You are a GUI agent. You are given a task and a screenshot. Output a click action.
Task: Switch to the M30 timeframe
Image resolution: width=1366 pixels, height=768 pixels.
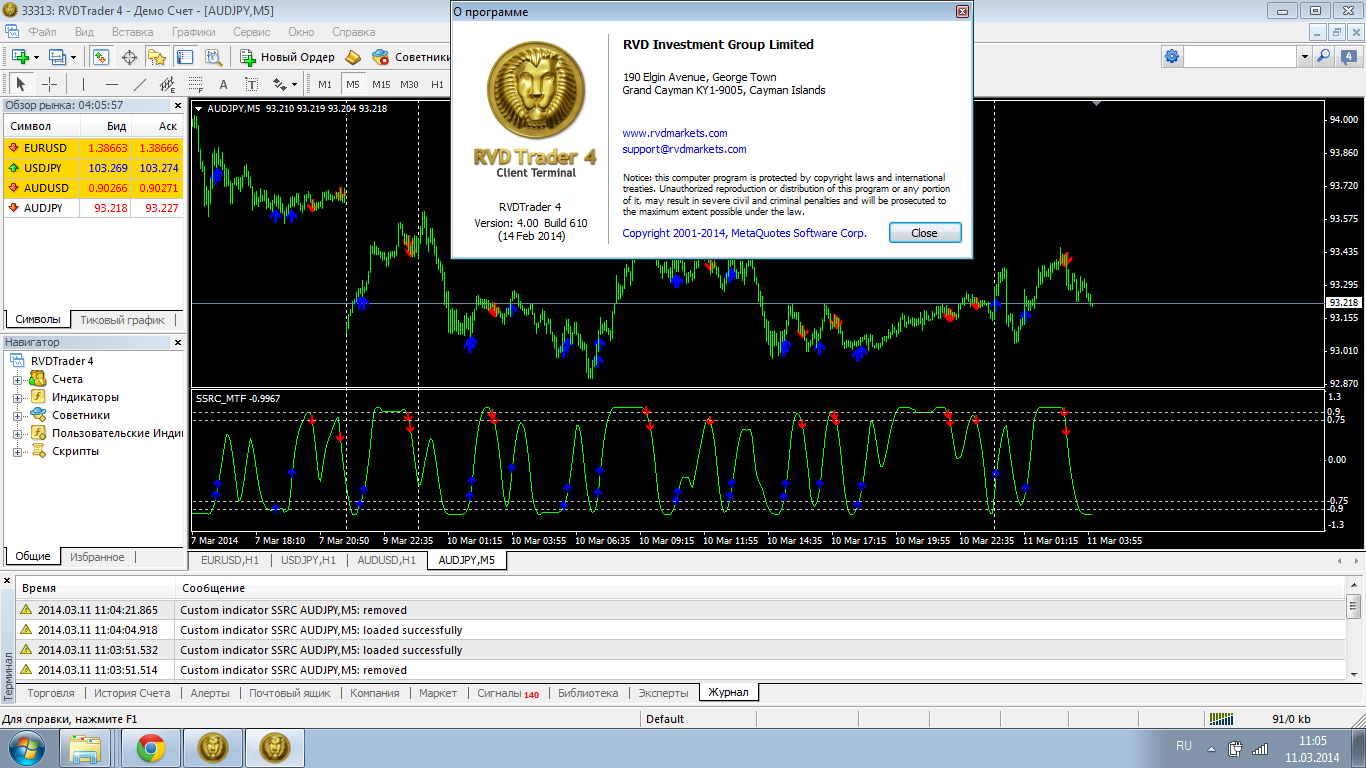tap(409, 84)
